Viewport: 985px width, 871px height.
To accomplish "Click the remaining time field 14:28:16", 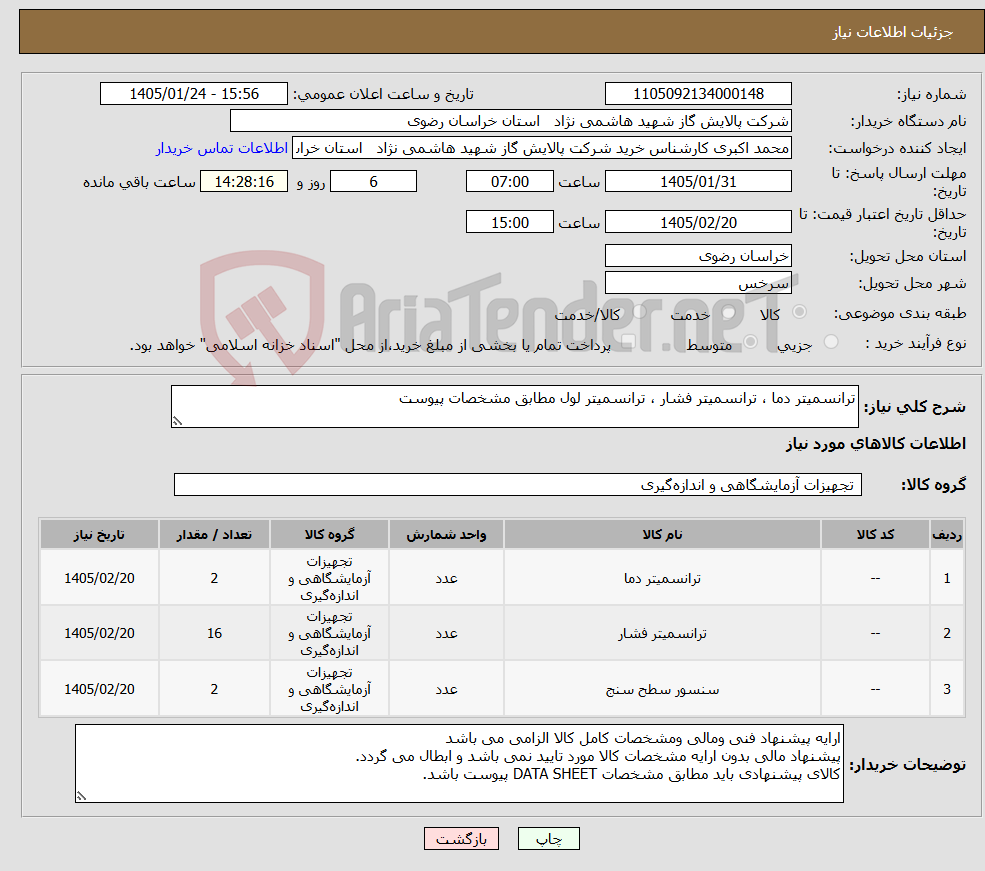I will point(244,181).
